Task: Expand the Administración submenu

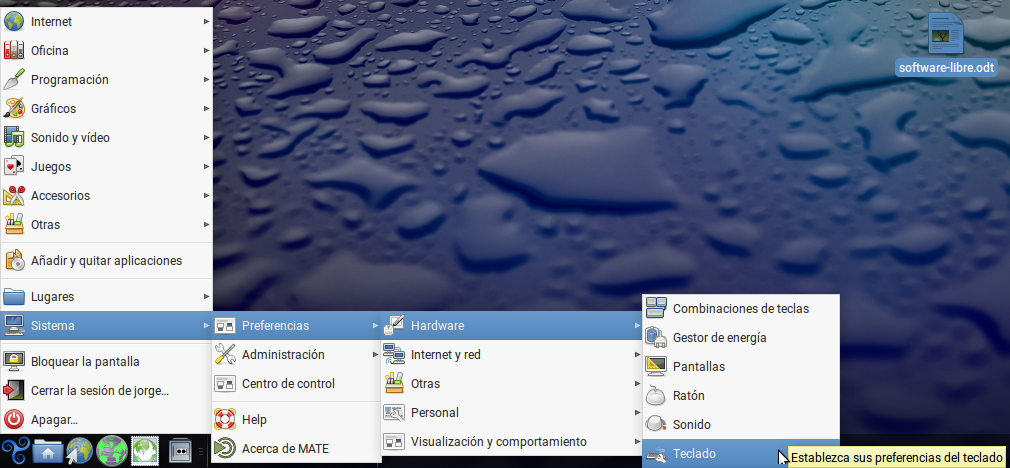Action: click(x=283, y=355)
